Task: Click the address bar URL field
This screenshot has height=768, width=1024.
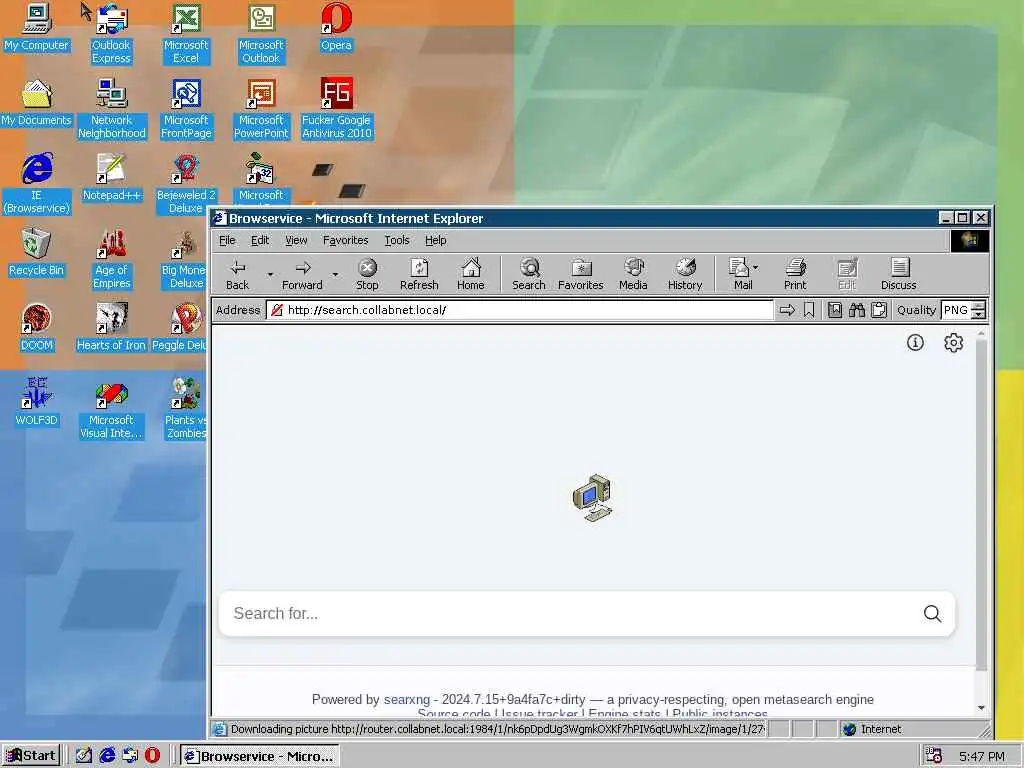Action: [520, 310]
